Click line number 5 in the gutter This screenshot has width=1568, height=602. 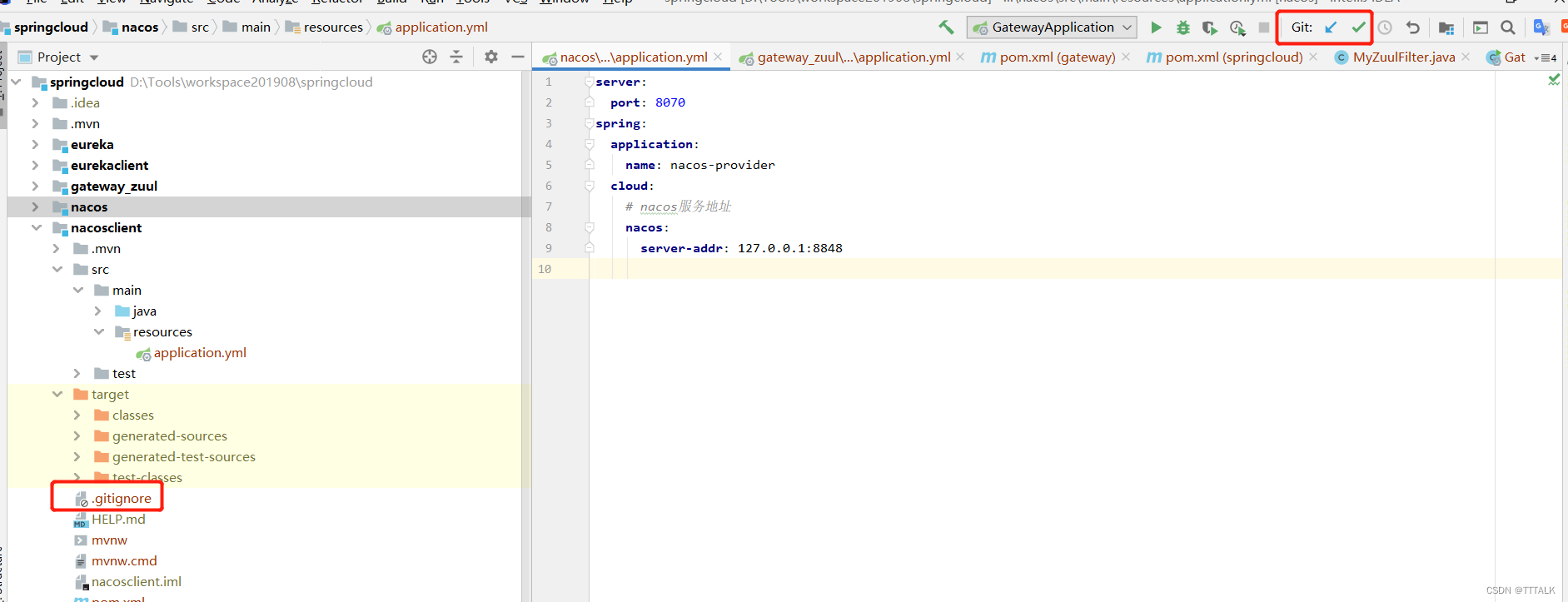[x=548, y=165]
